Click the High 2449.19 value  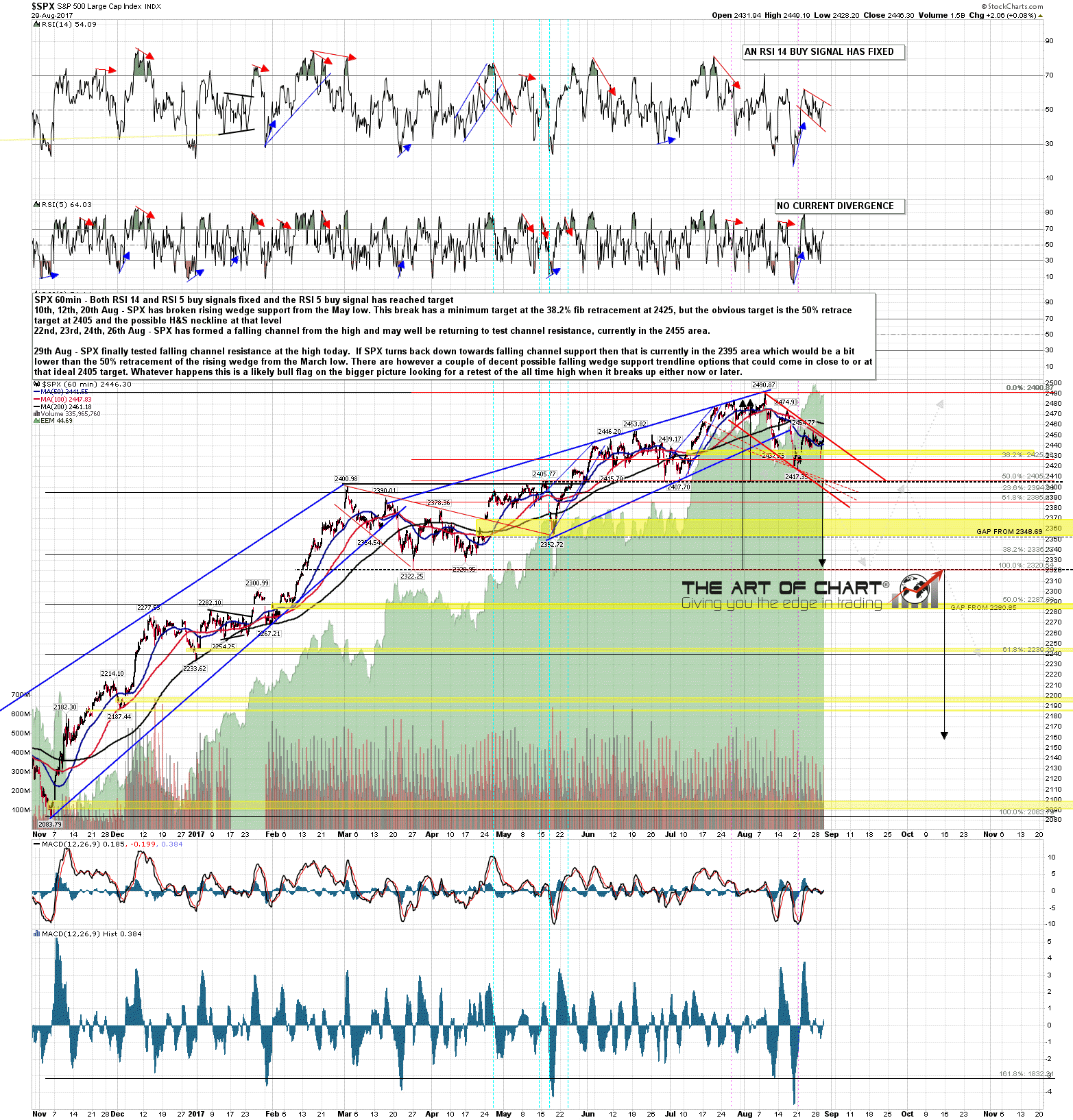coord(788,15)
